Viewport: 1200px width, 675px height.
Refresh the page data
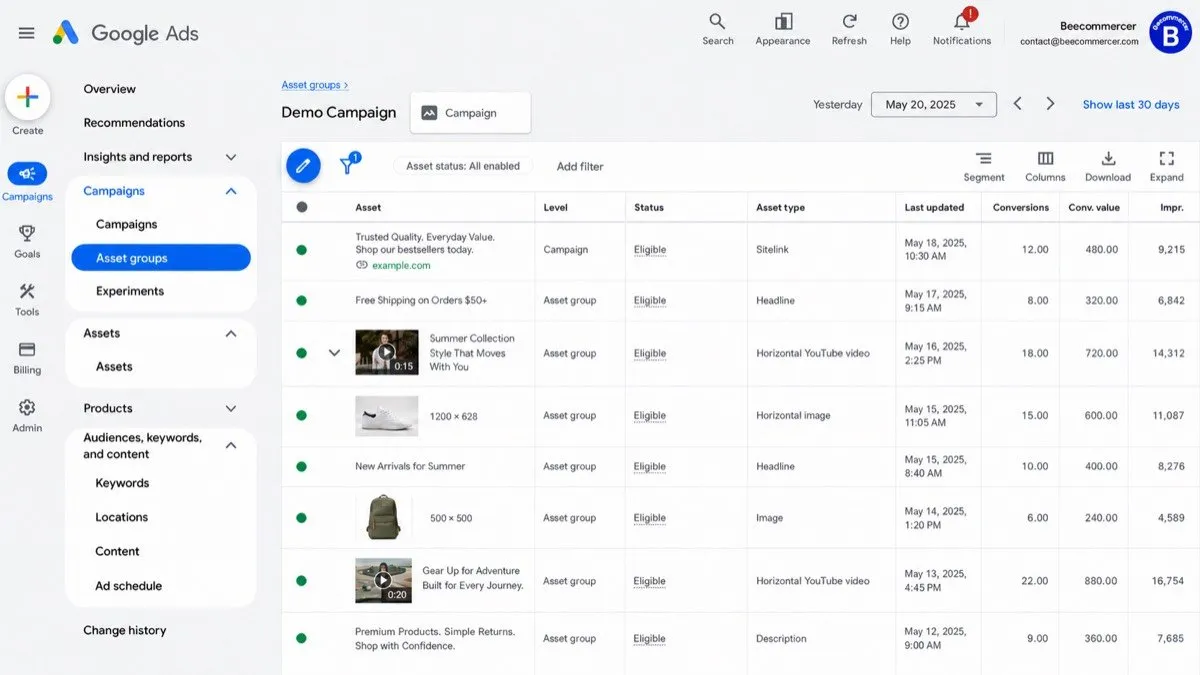(x=849, y=29)
